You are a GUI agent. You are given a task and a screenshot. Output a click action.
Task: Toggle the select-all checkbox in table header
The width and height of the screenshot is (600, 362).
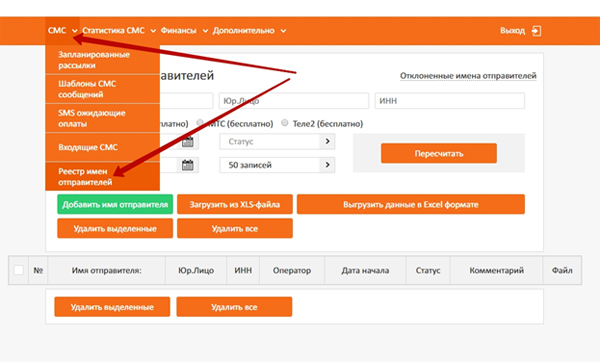18,270
